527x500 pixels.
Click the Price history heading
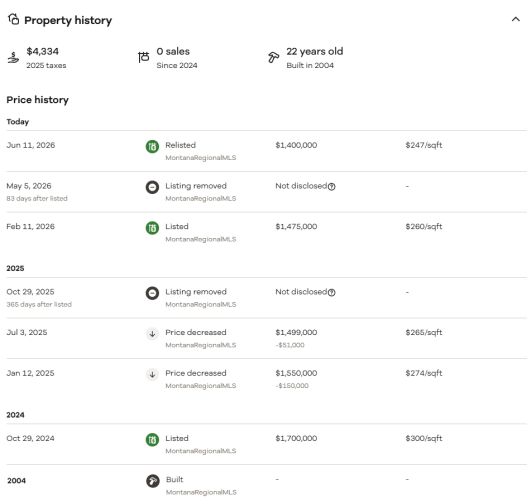coord(38,100)
